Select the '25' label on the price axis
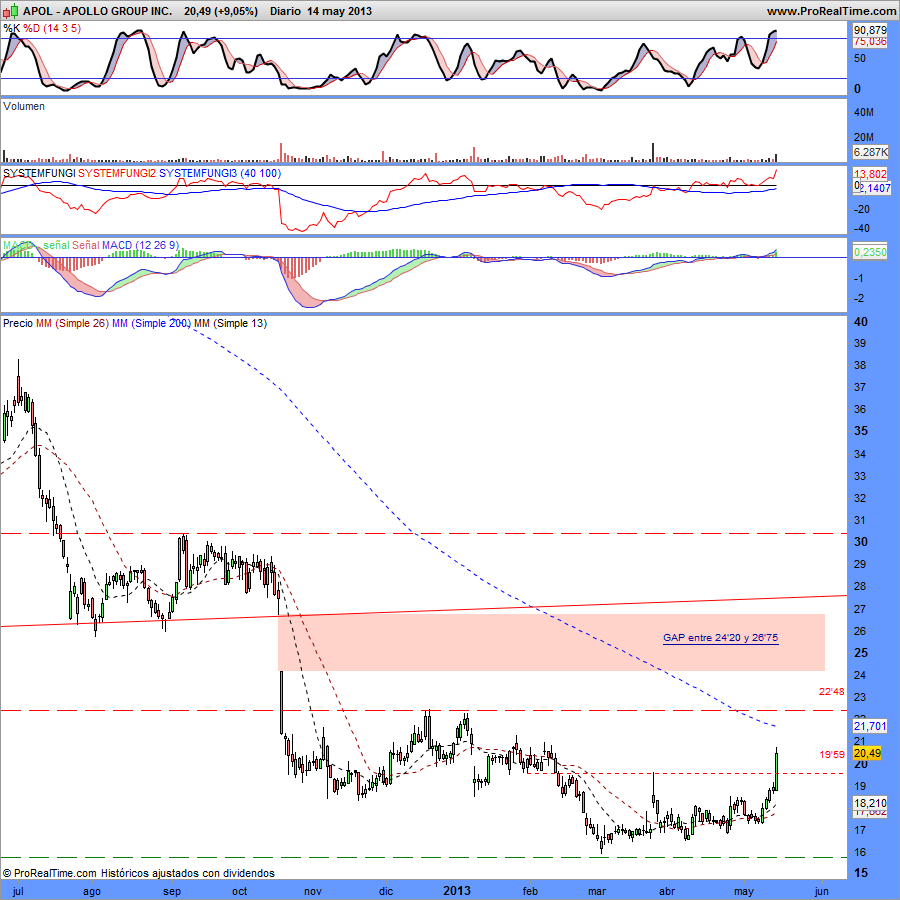This screenshot has width=900, height=900. coord(860,653)
